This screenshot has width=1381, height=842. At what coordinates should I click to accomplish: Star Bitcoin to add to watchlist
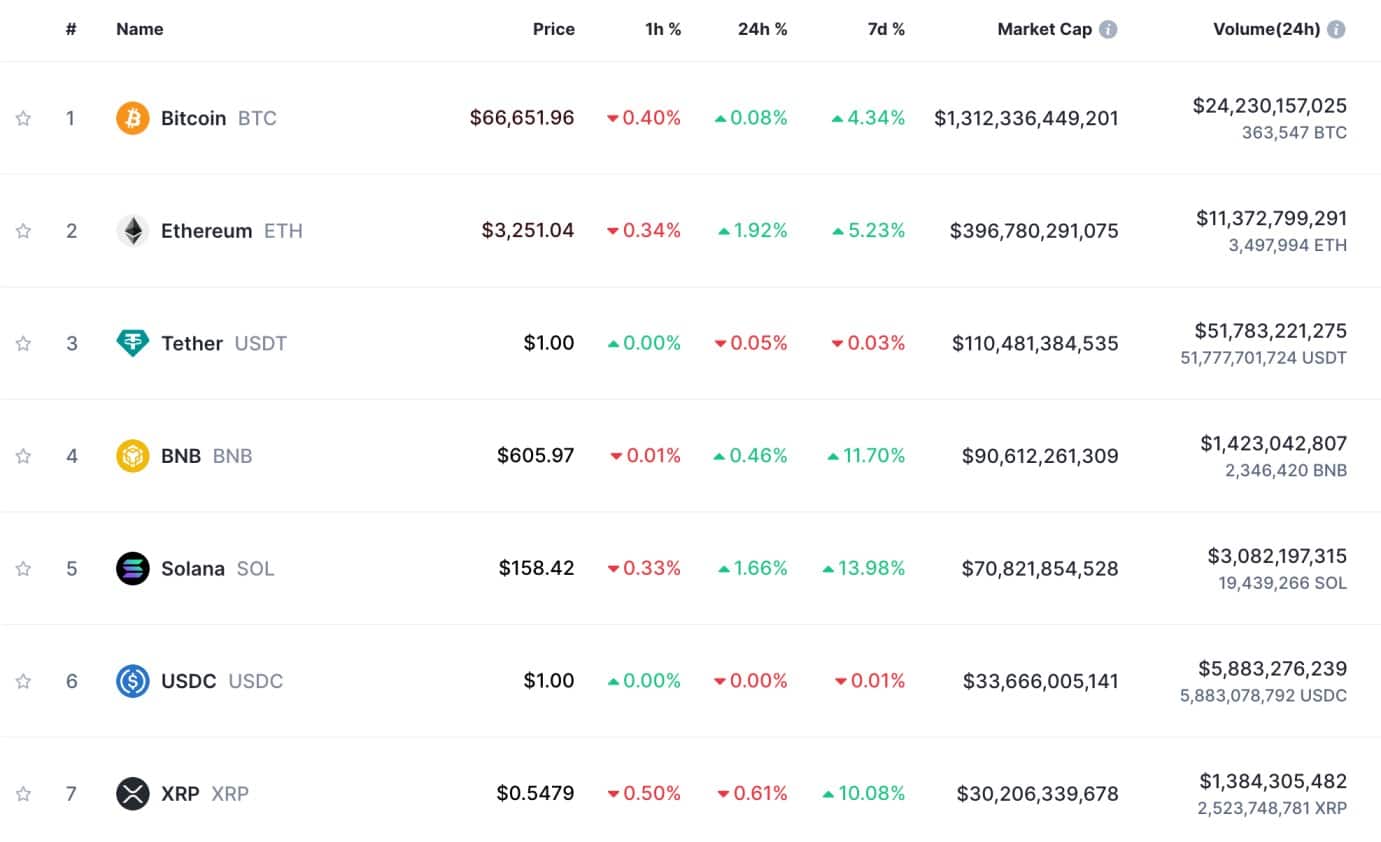click(x=23, y=118)
